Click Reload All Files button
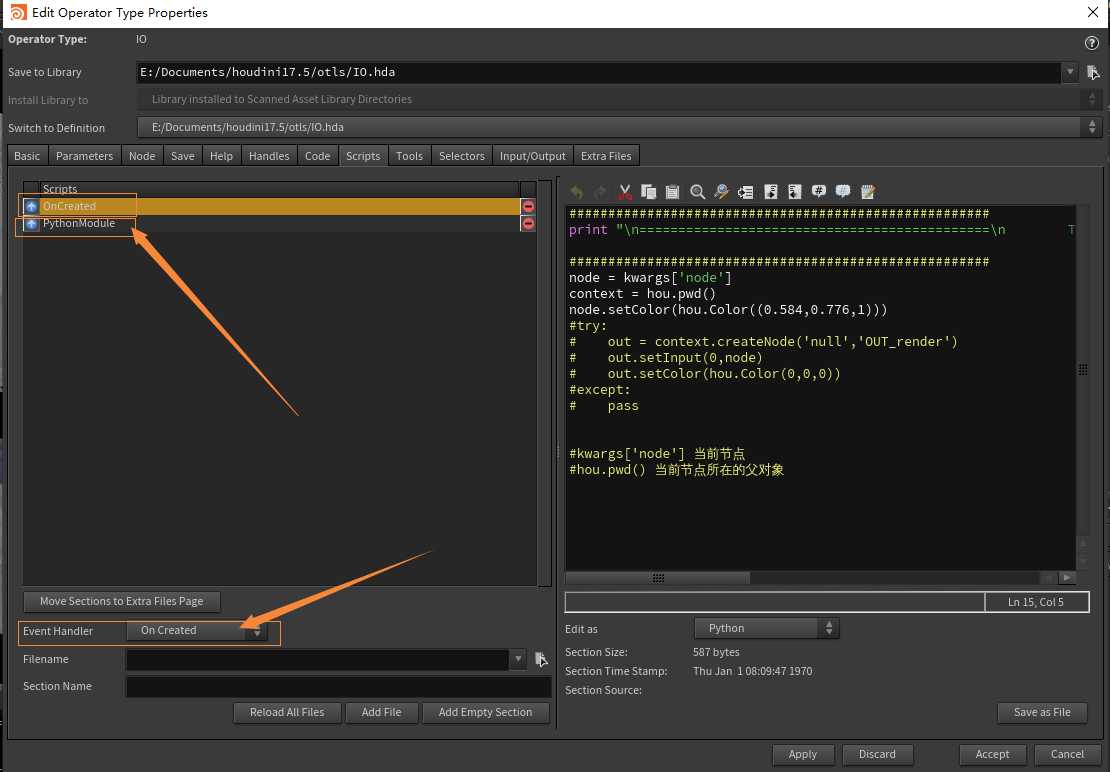1110x772 pixels. (x=287, y=713)
